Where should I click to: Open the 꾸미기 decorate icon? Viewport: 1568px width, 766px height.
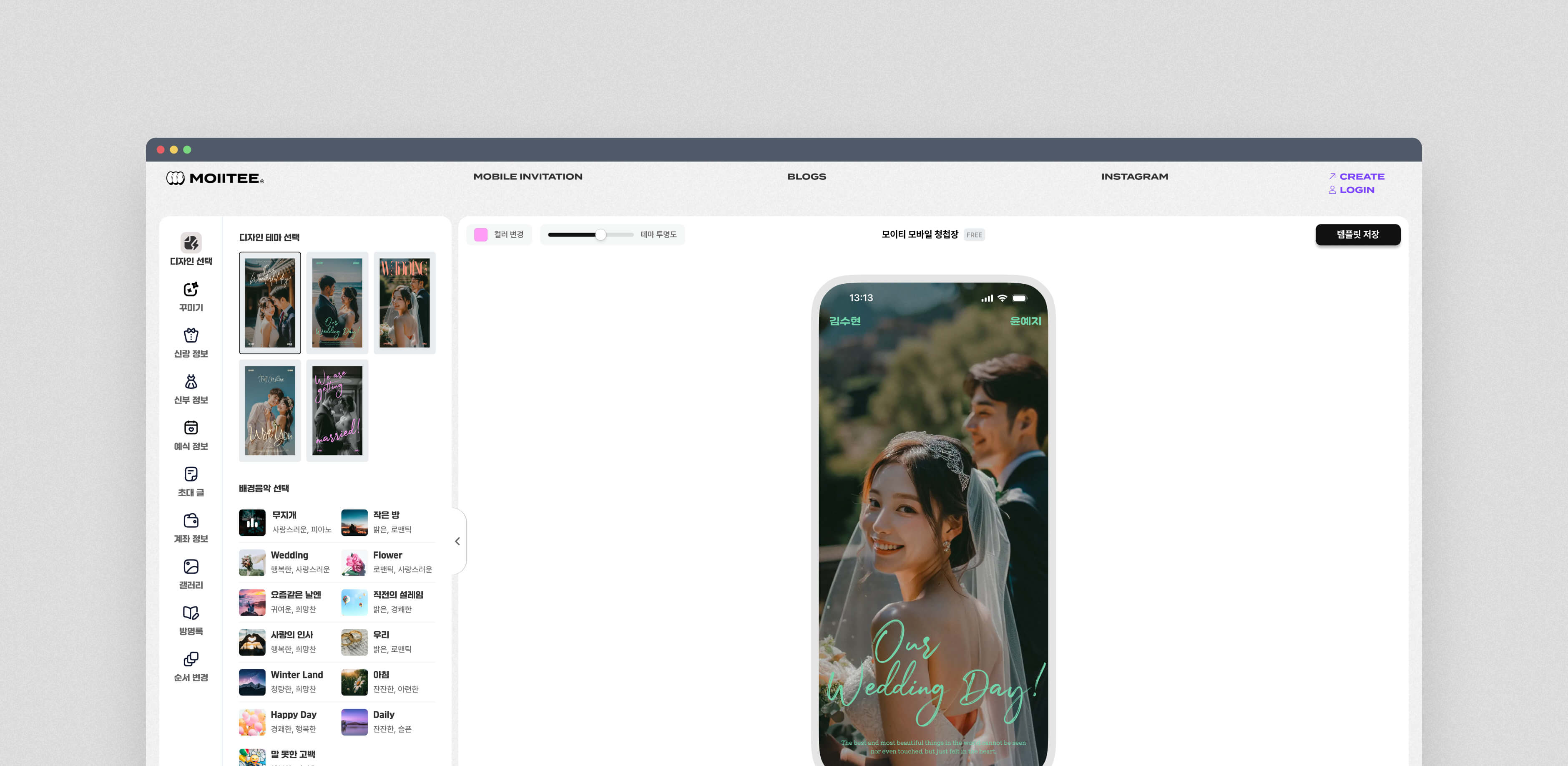[x=191, y=289]
